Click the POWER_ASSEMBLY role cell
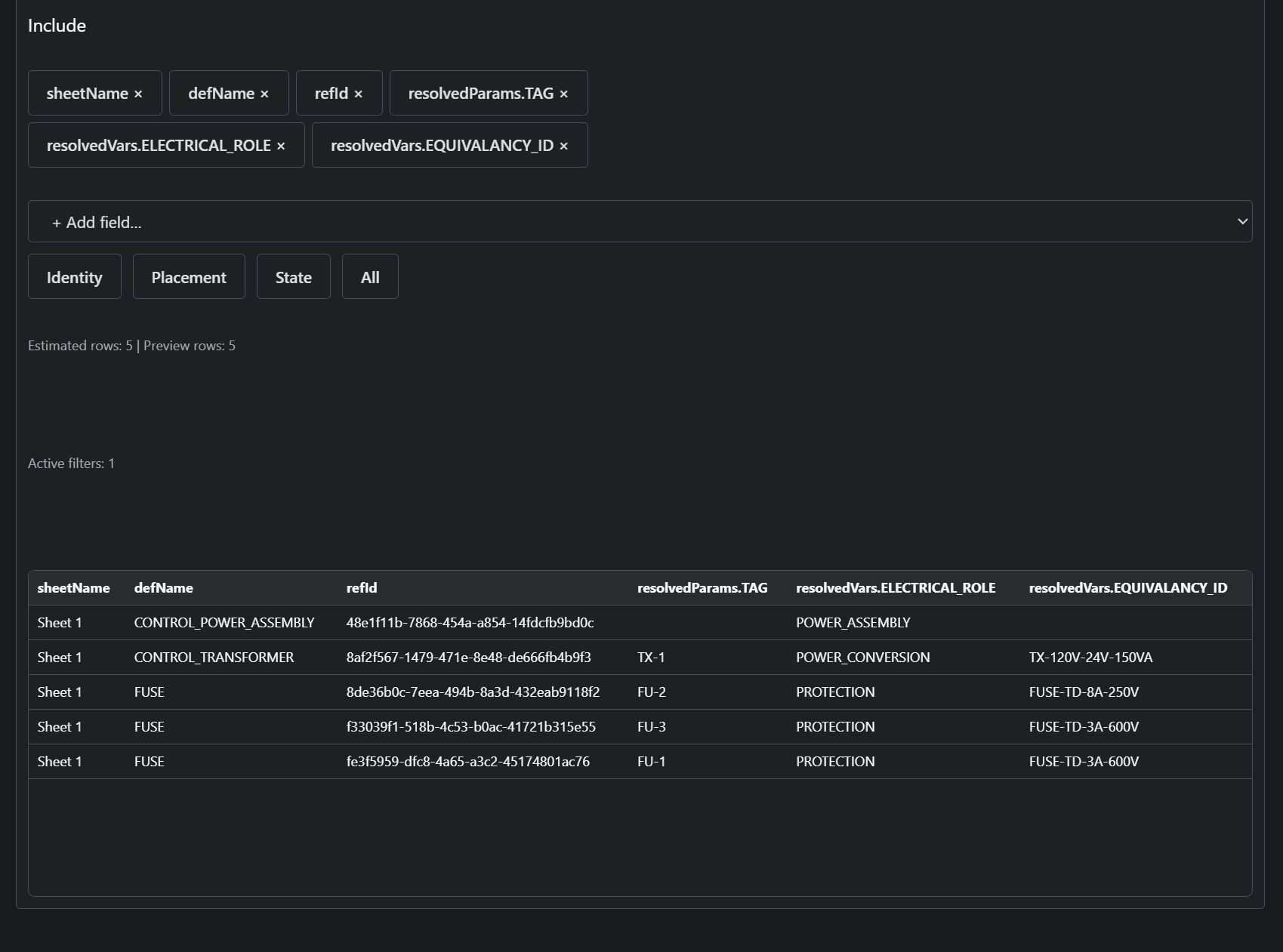Viewport: 1283px width, 952px height. tap(853, 623)
